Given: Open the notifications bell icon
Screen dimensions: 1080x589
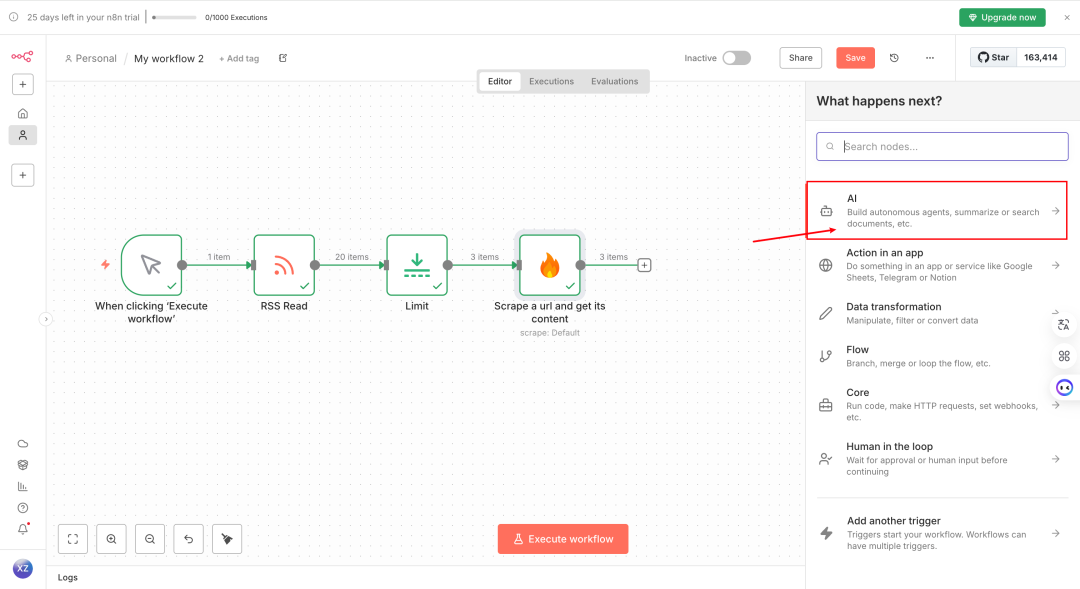Looking at the screenshot, I should (x=23, y=529).
